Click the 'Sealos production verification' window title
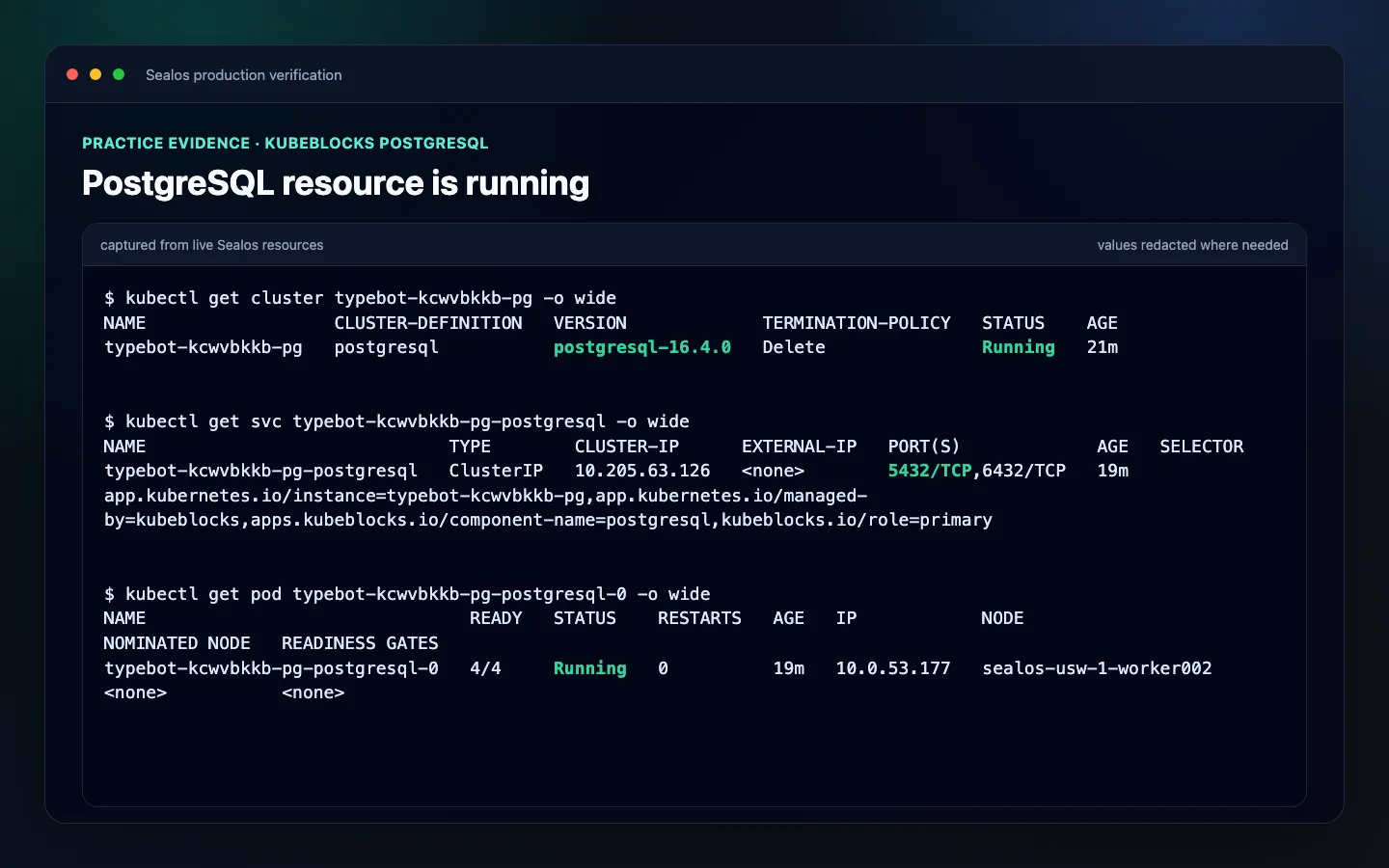 tap(244, 75)
